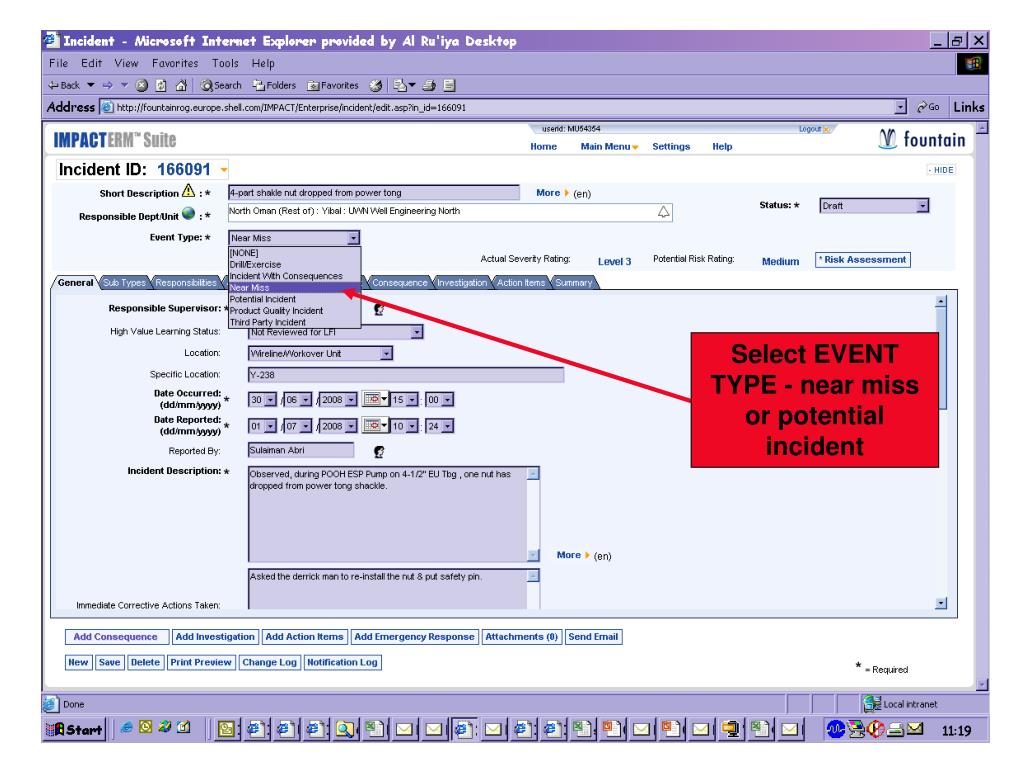
Task: Choose Product Quality Incident option
Action: coord(294,311)
